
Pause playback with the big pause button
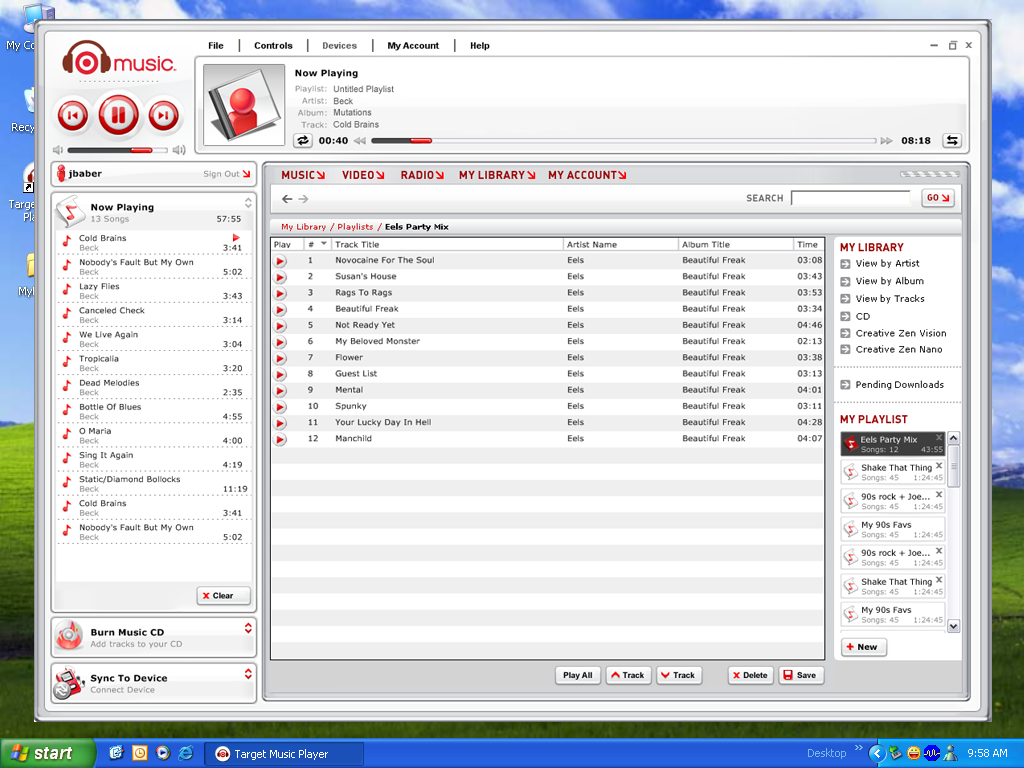click(x=118, y=115)
